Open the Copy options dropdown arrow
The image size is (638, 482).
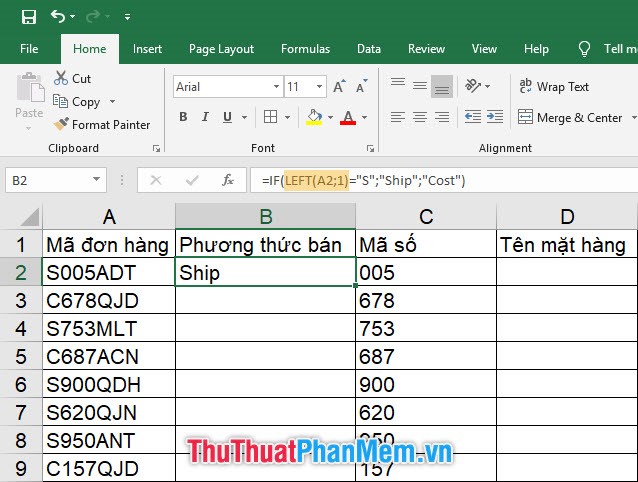point(112,101)
